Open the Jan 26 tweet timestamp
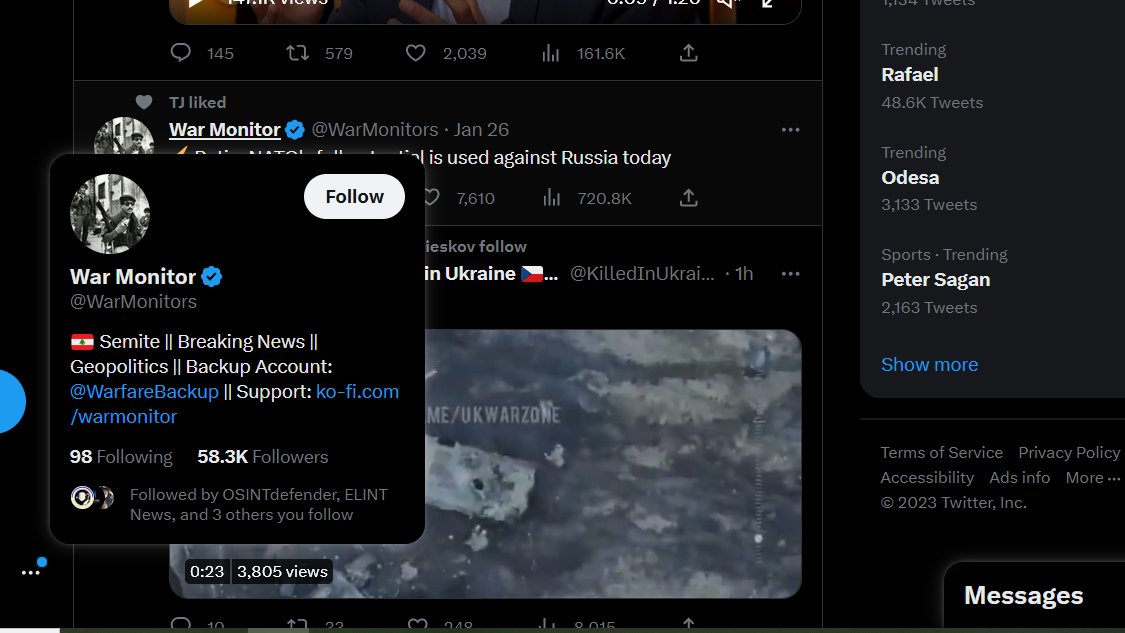Viewport: 1125px width, 633px height. tap(481, 130)
